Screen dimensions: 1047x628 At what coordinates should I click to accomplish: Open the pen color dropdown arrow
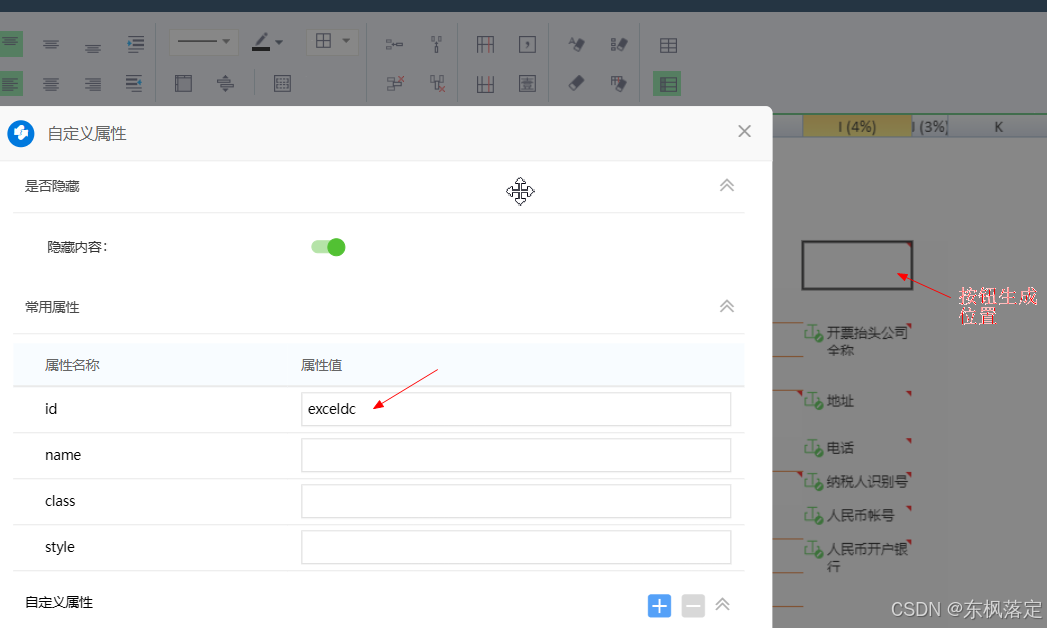pyautogui.click(x=279, y=42)
